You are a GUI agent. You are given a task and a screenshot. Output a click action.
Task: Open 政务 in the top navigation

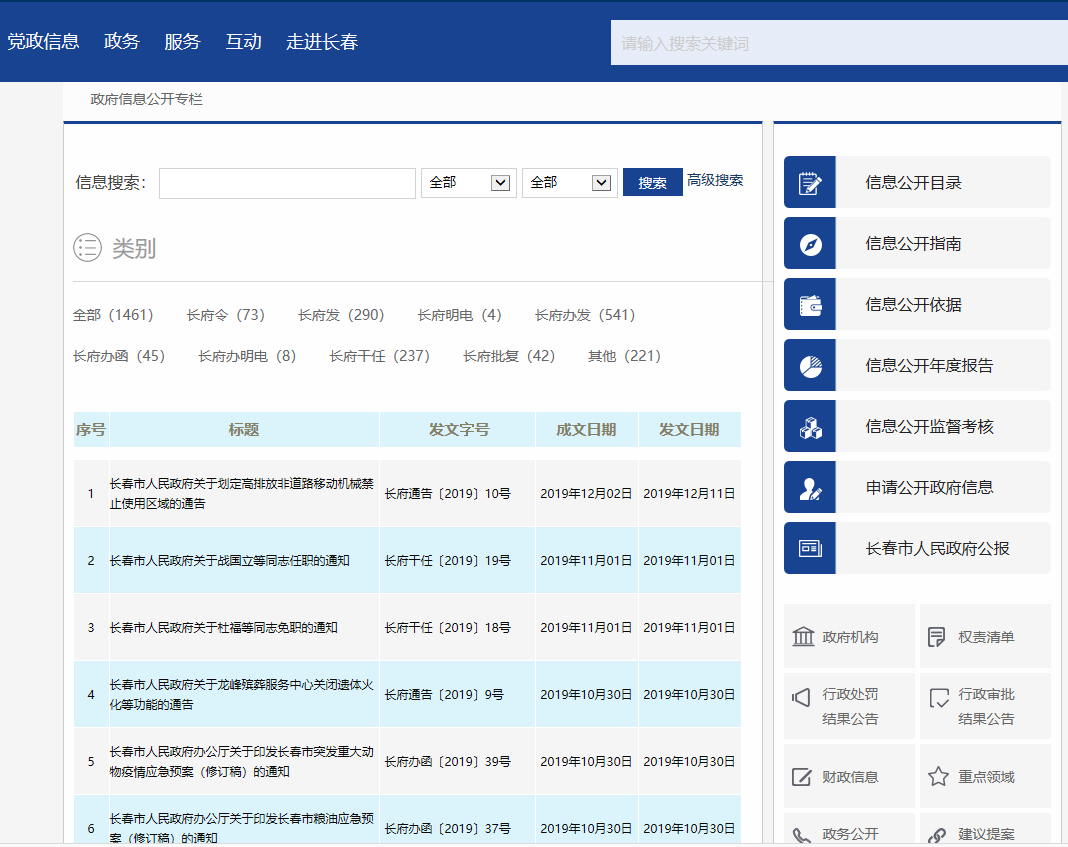[x=122, y=42]
